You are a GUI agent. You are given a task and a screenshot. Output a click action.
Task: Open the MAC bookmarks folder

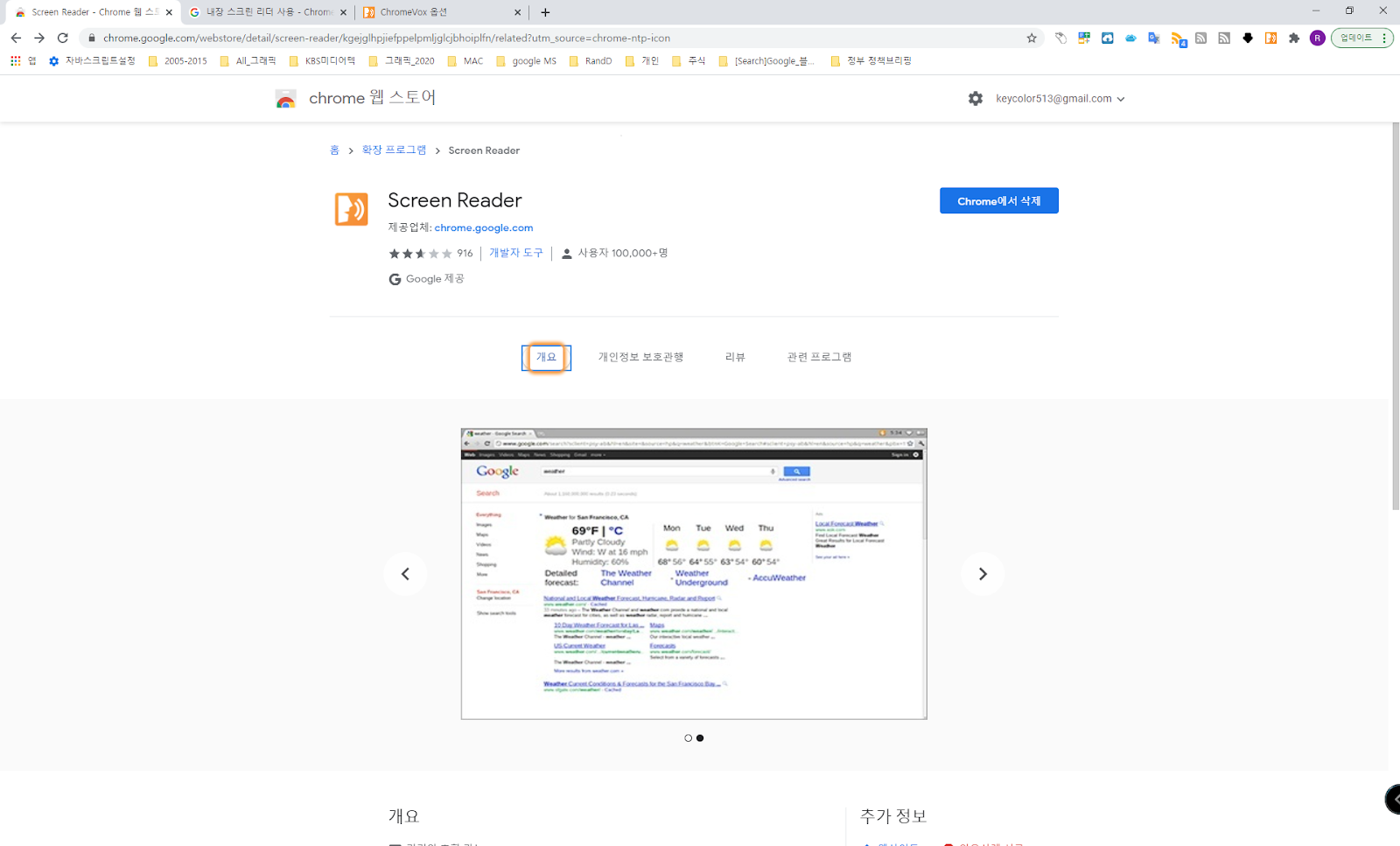click(465, 61)
